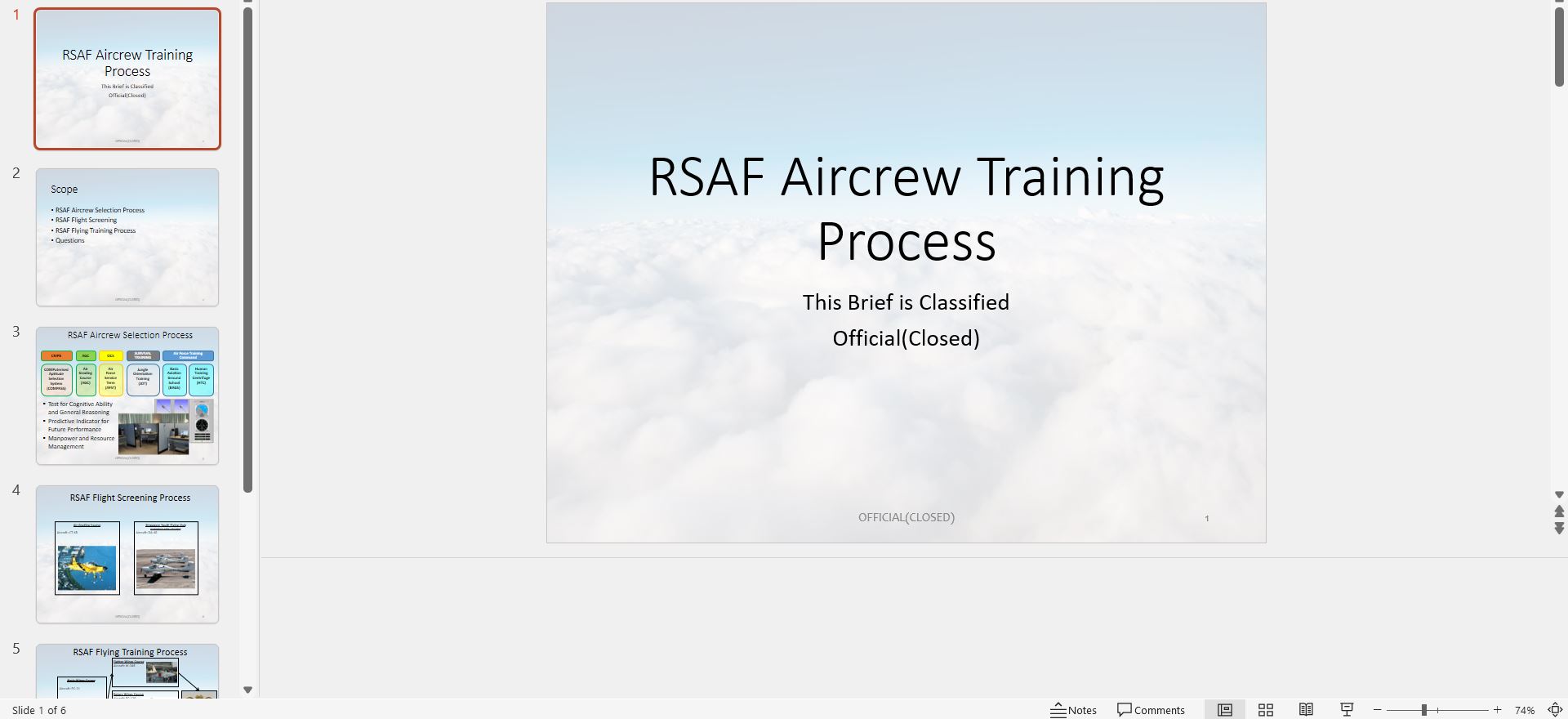Adjust the zoom slider handle
1568x719 pixels.
1423,710
